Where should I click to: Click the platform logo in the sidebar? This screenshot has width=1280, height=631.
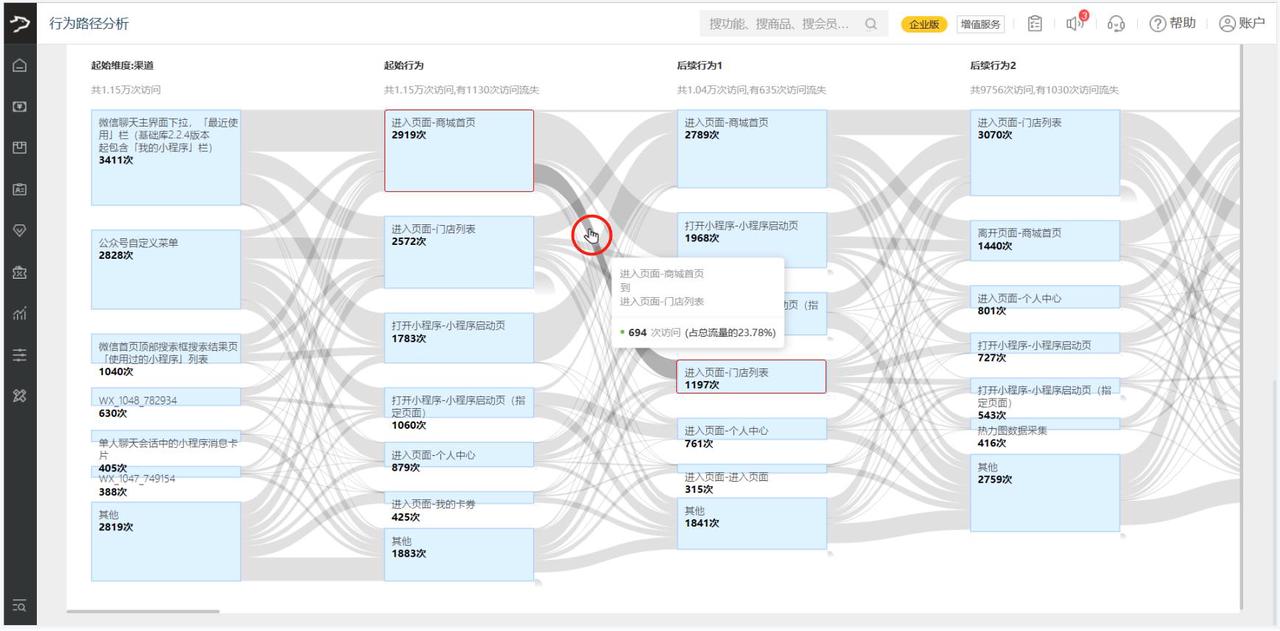click(x=20, y=23)
